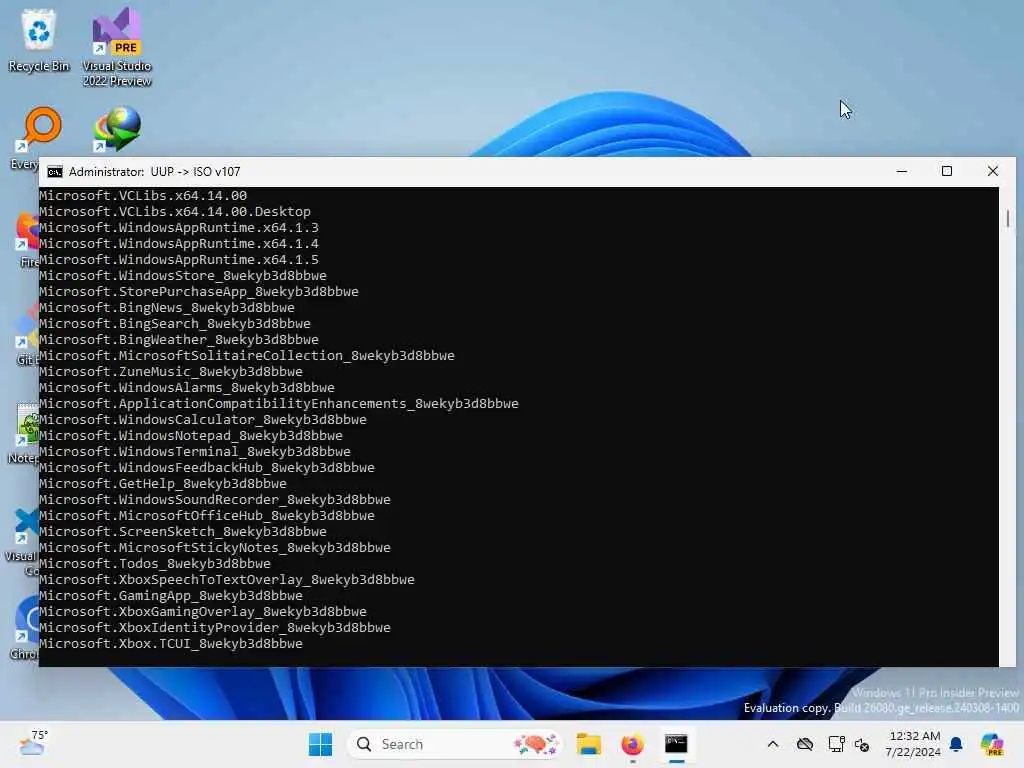
Task: Click the taskbar Search box
Action: pos(454,744)
